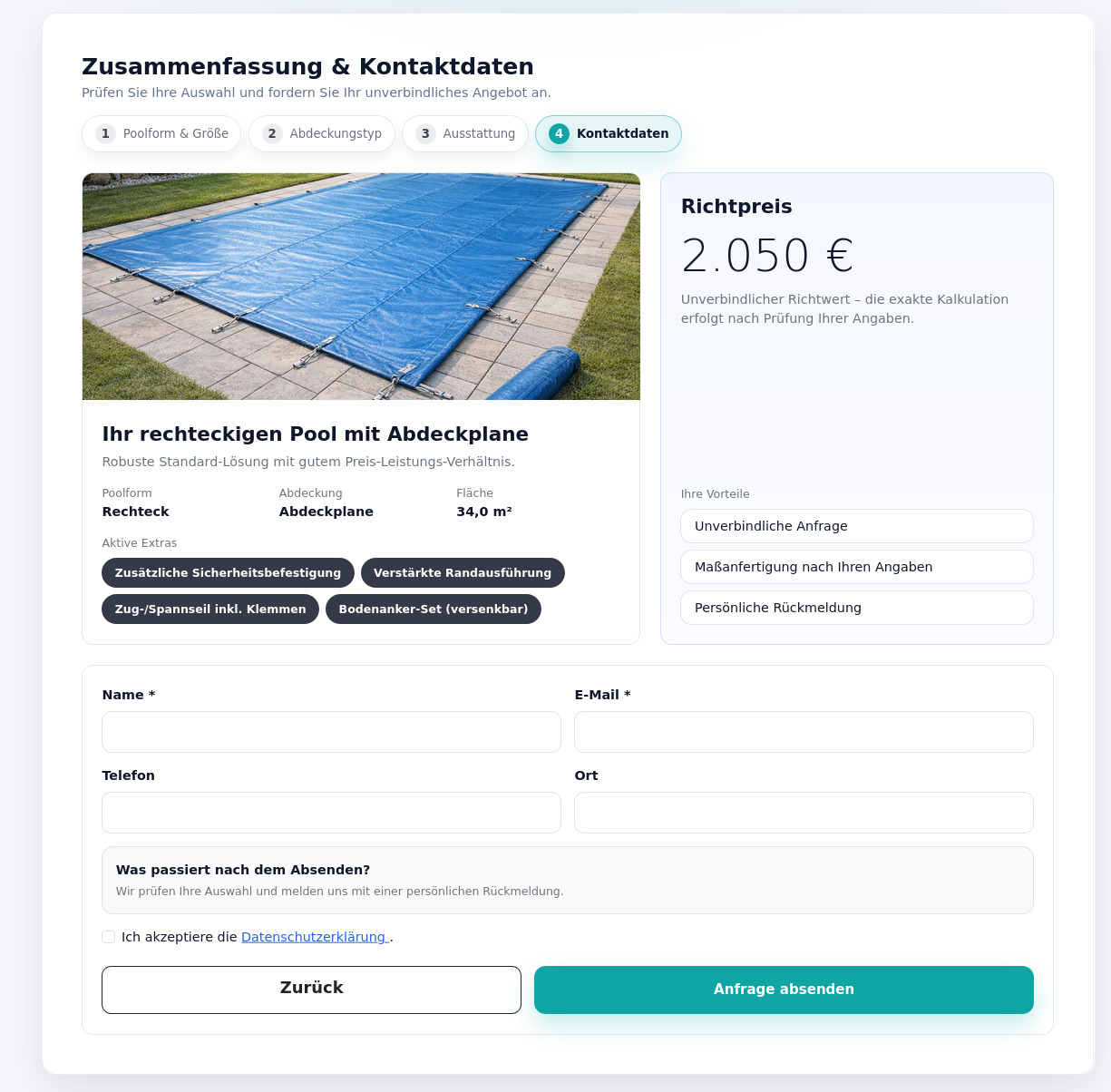The image size is (1111, 1092).
Task: Accept the Datenschutzerklärung checkbox
Action: point(109,937)
